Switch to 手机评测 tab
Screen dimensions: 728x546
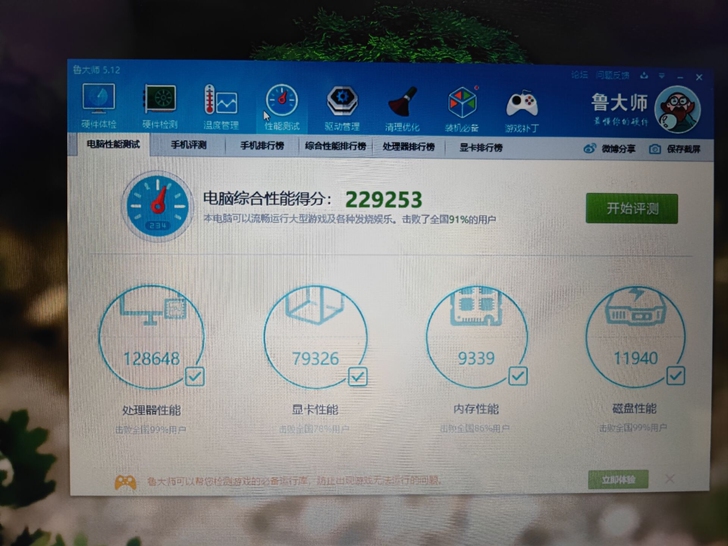pyautogui.click(x=188, y=145)
